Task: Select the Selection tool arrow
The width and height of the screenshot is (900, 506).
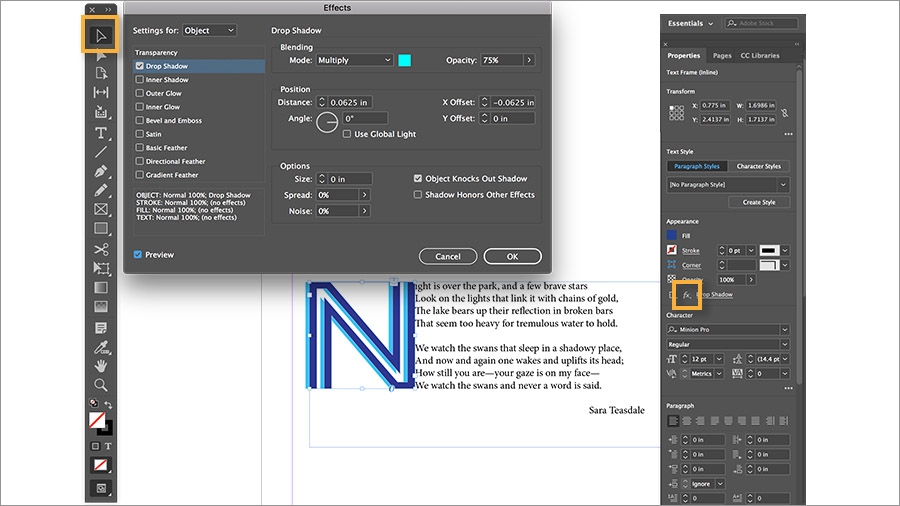Action: point(101,36)
